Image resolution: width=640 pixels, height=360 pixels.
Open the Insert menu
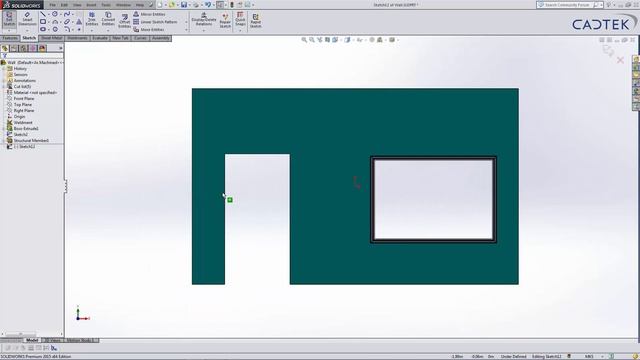click(91, 5)
